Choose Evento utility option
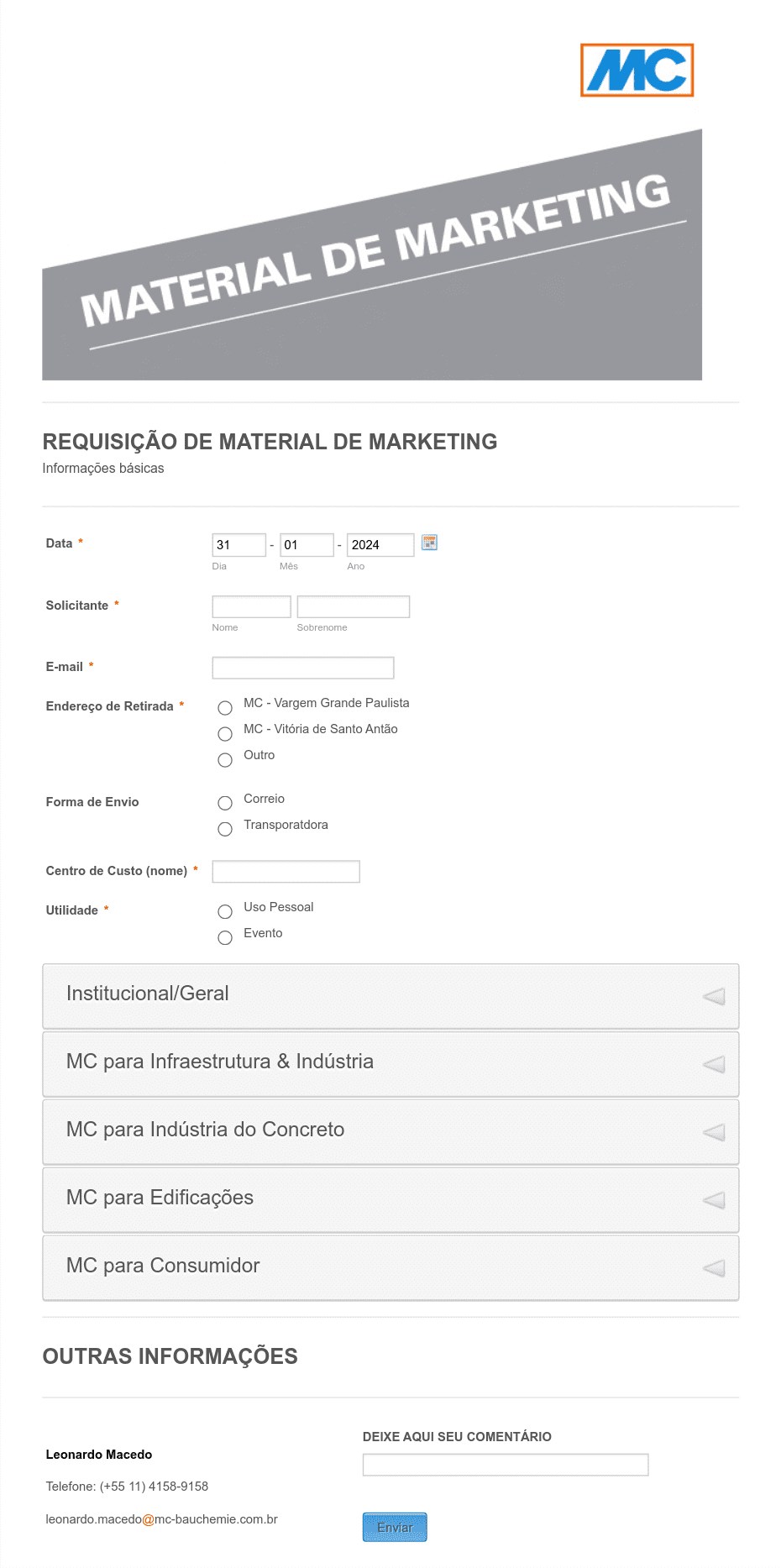The height and width of the screenshot is (1568, 781). pyautogui.click(x=225, y=938)
